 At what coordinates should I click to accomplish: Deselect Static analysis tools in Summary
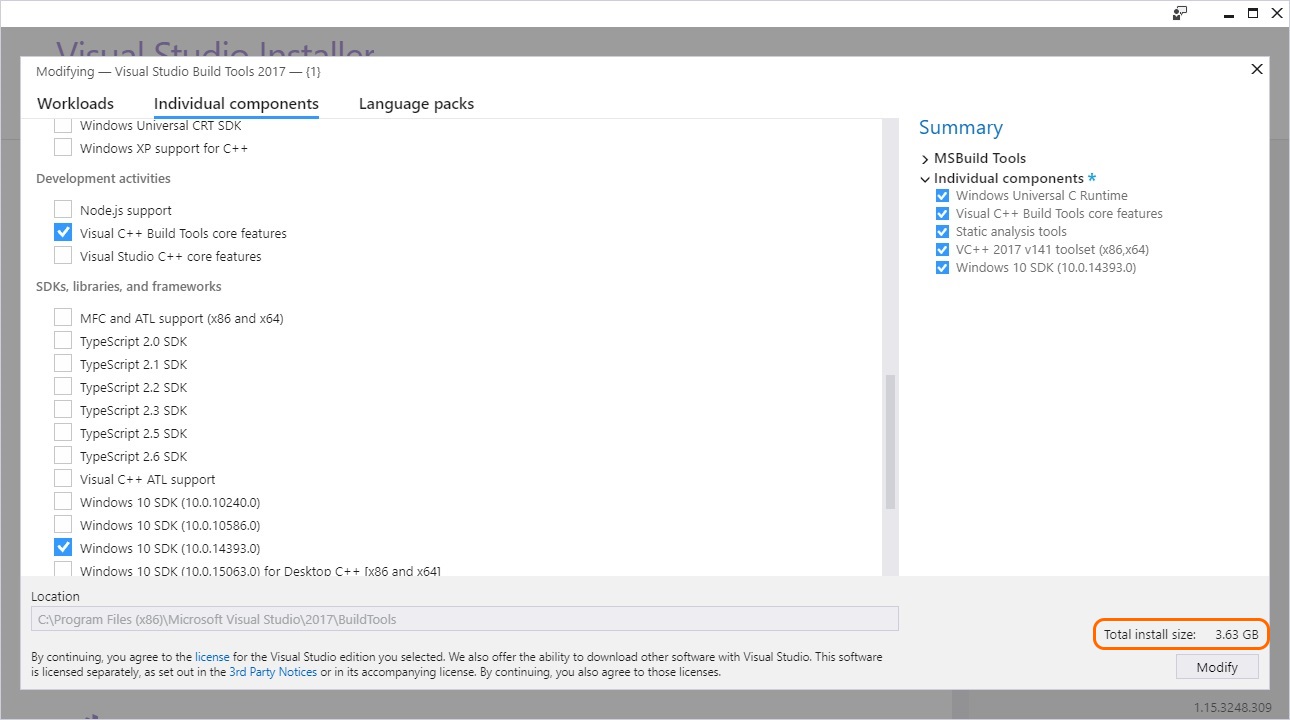[941, 231]
